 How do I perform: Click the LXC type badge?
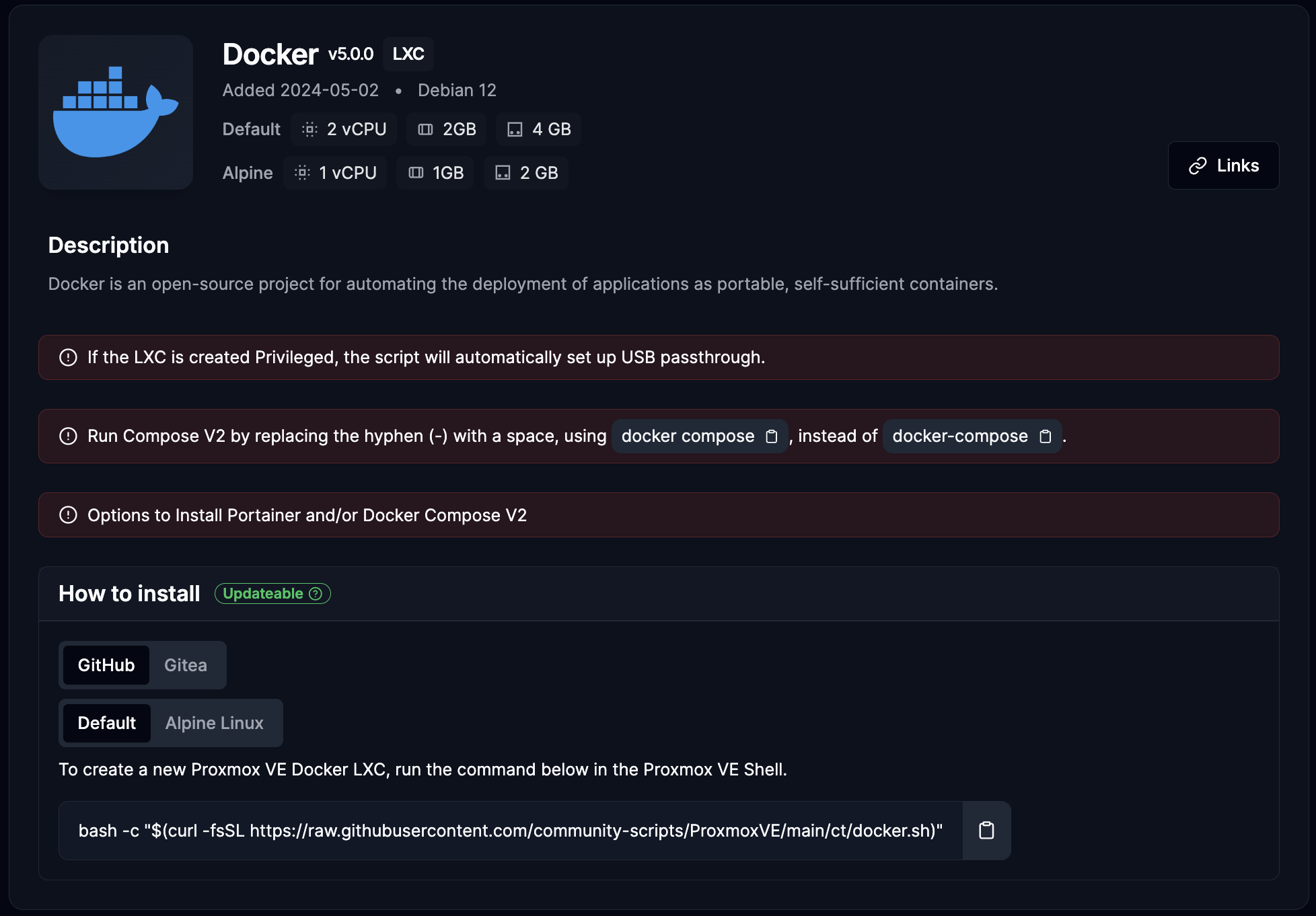point(408,54)
